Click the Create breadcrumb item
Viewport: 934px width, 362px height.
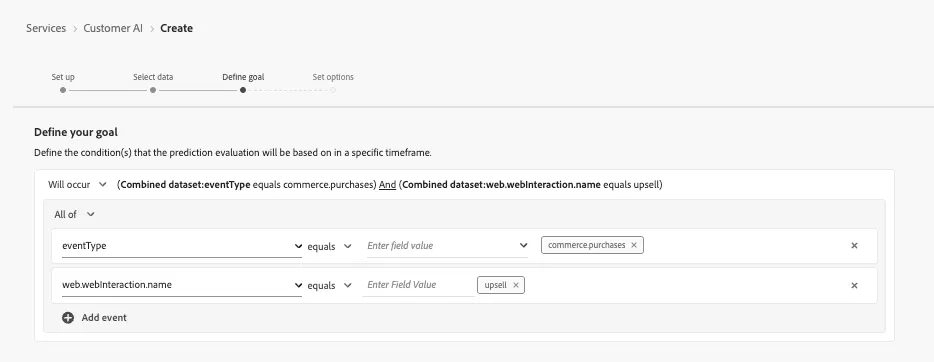(x=176, y=28)
